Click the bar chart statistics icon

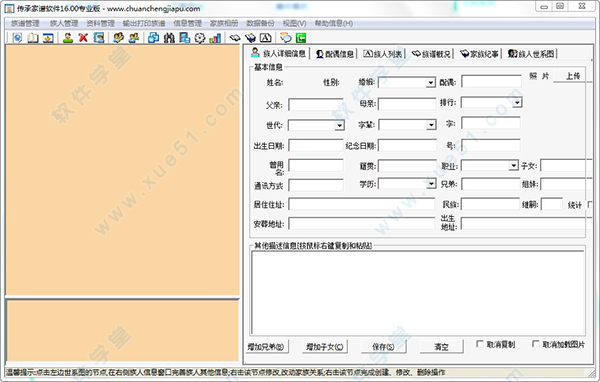[x=215, y=38]
